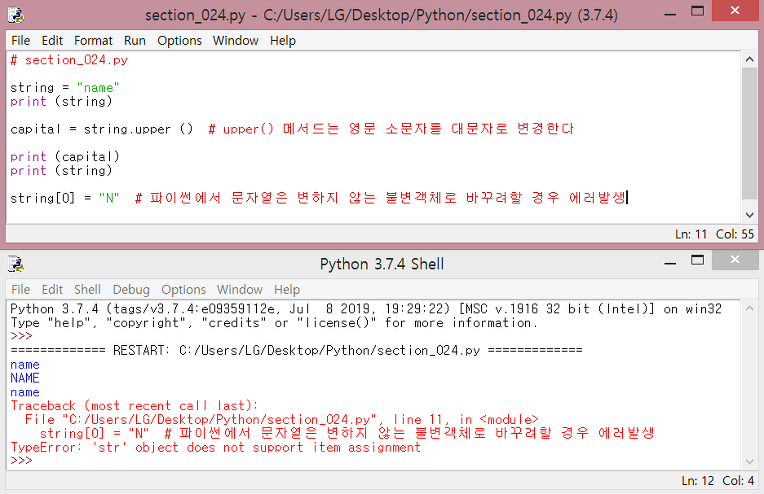
Task: Minimize the Python 3.7.4 Shell window
Action: [x=670, y=263]
